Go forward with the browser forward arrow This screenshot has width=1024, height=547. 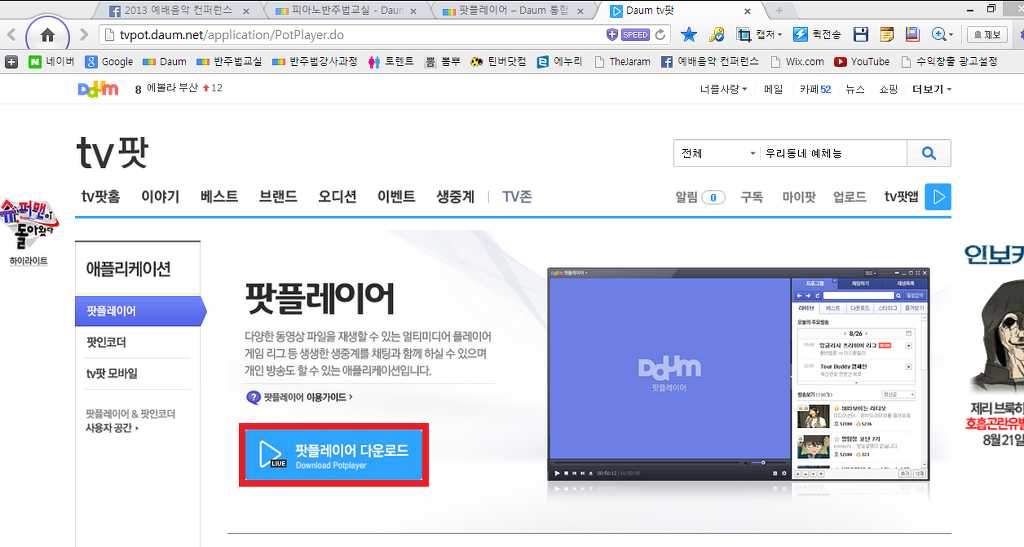(84, 35)
